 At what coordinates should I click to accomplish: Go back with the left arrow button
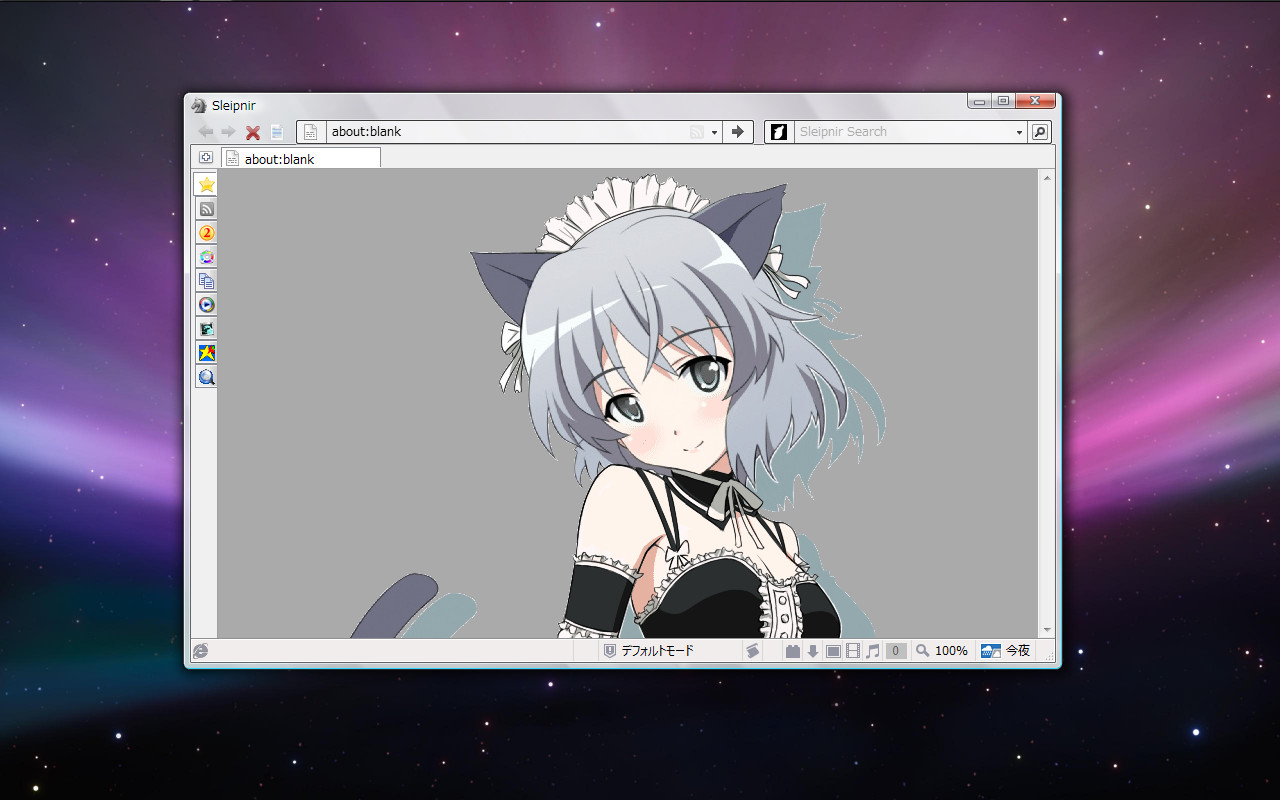click(206, 132)
